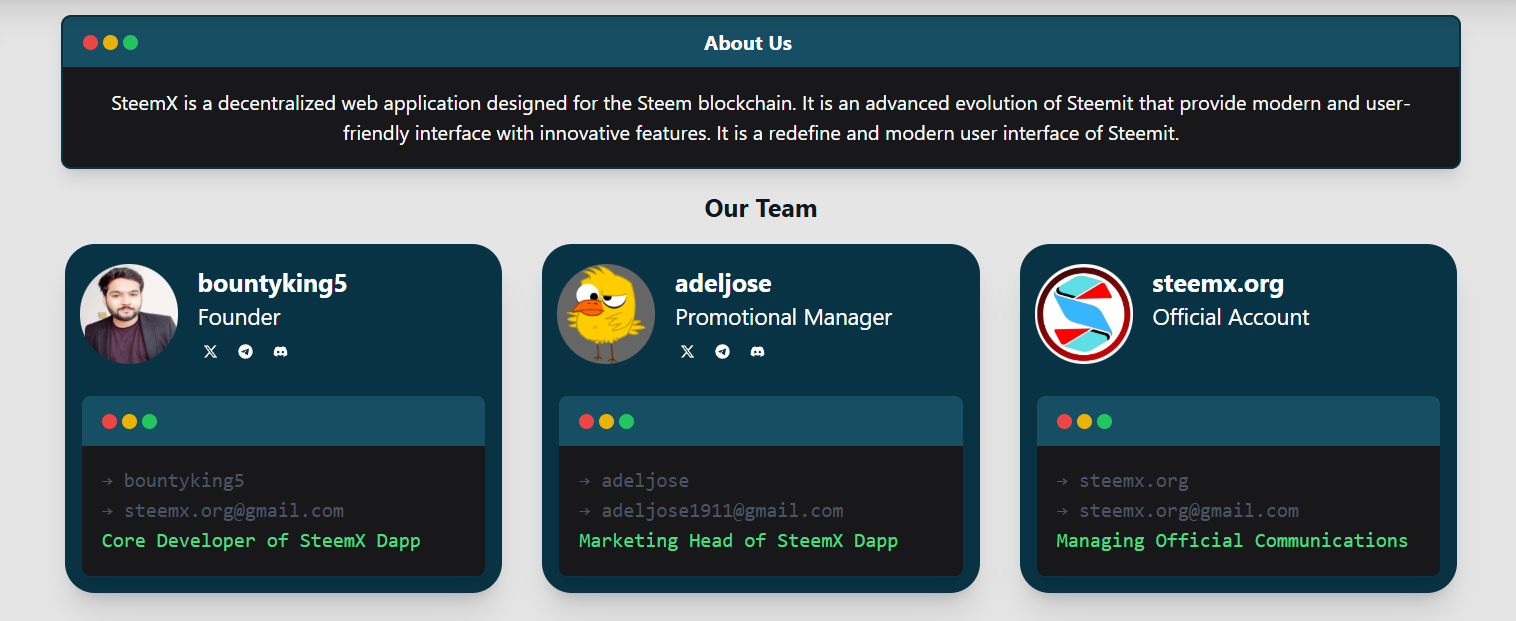Click red dot in steemx.org terminal card
Image resolution: width=1516 pixels, height=621 pixels.
(1064, 421)
